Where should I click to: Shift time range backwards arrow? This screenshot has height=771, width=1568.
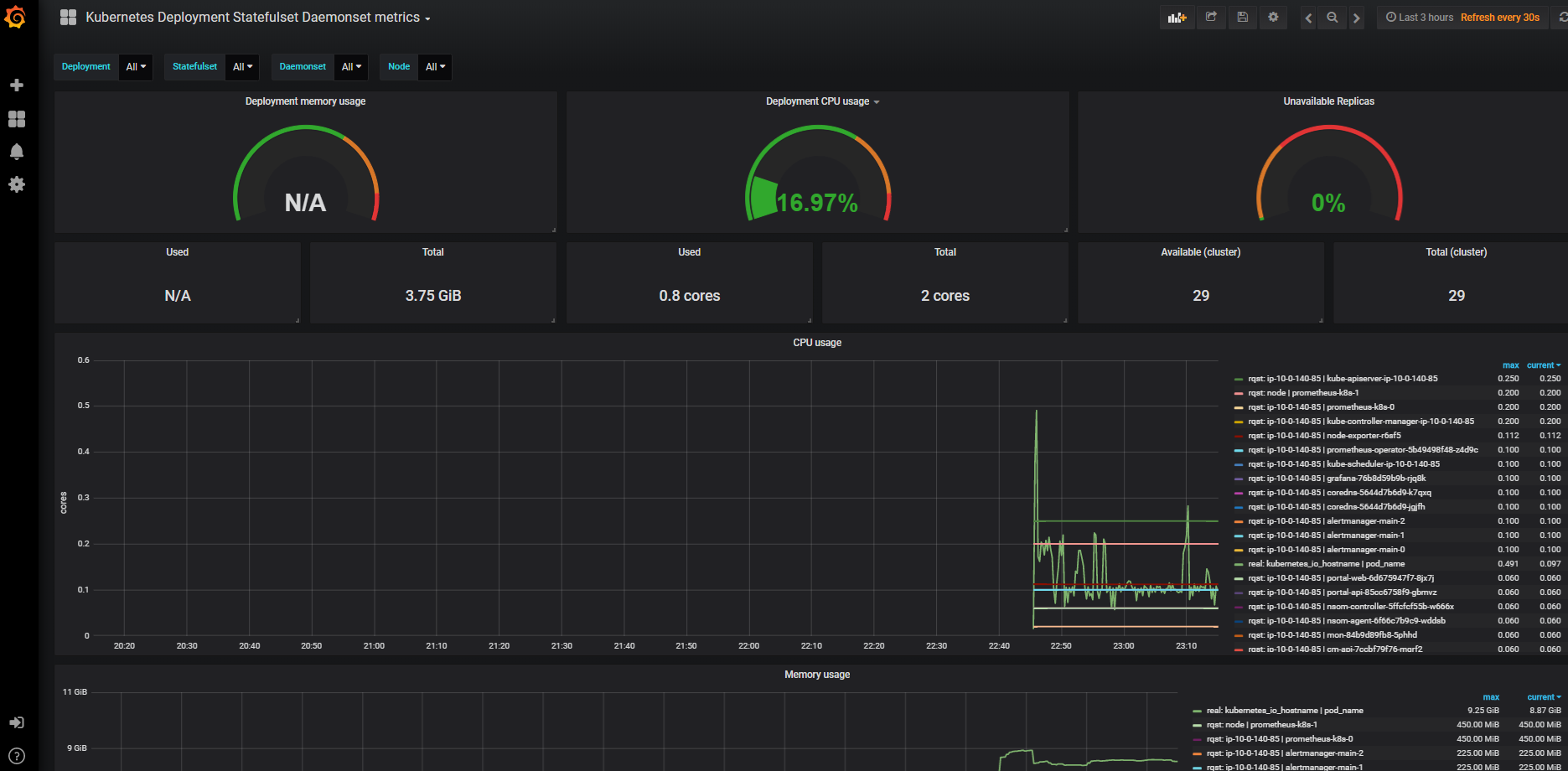coord(1308,18)
